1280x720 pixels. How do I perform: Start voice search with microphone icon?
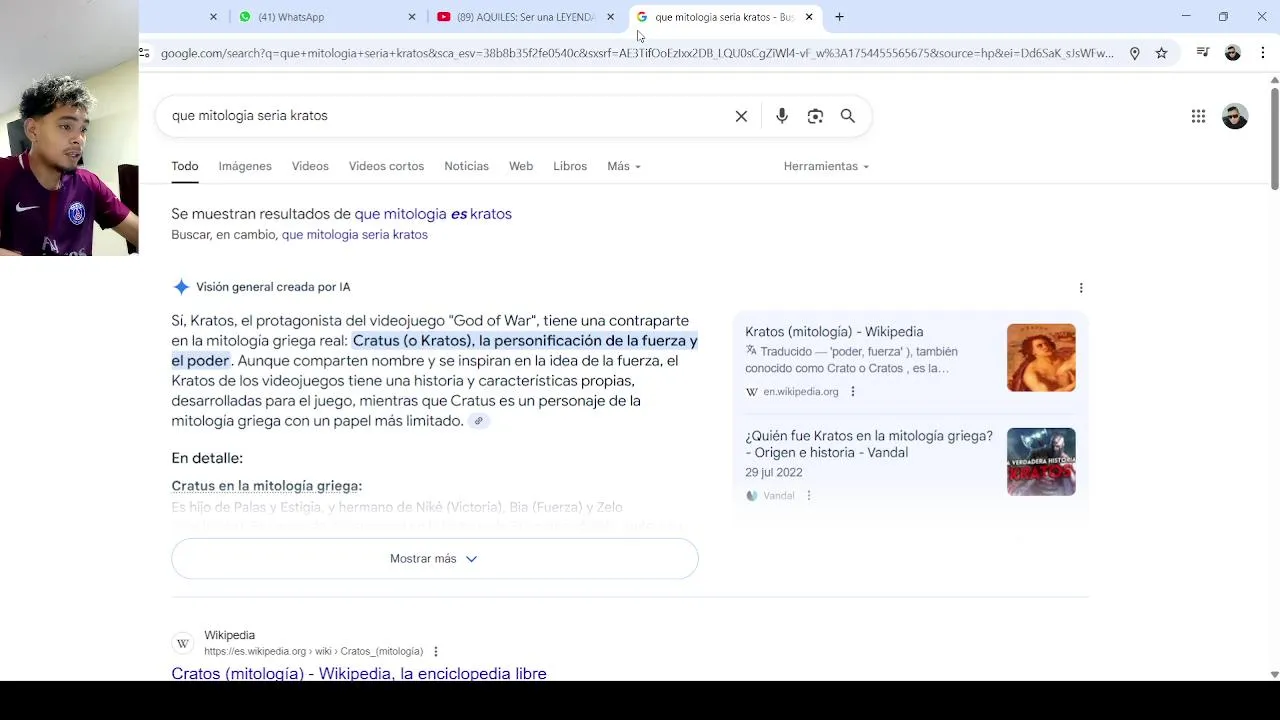(782, 116)
